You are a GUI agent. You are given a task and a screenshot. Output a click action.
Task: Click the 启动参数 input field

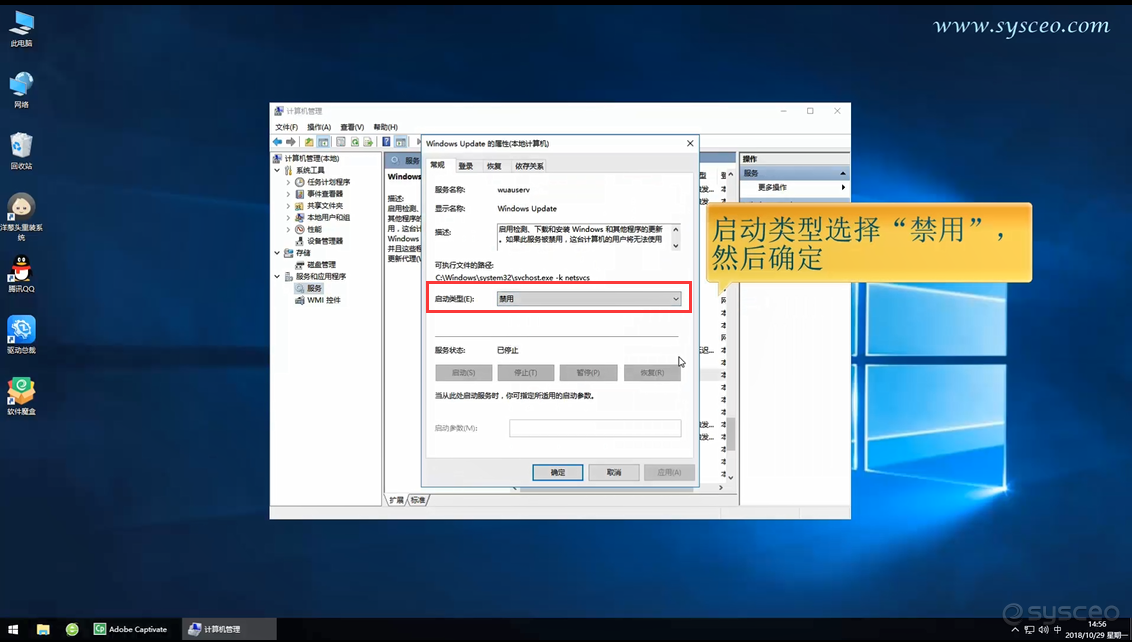595,428
